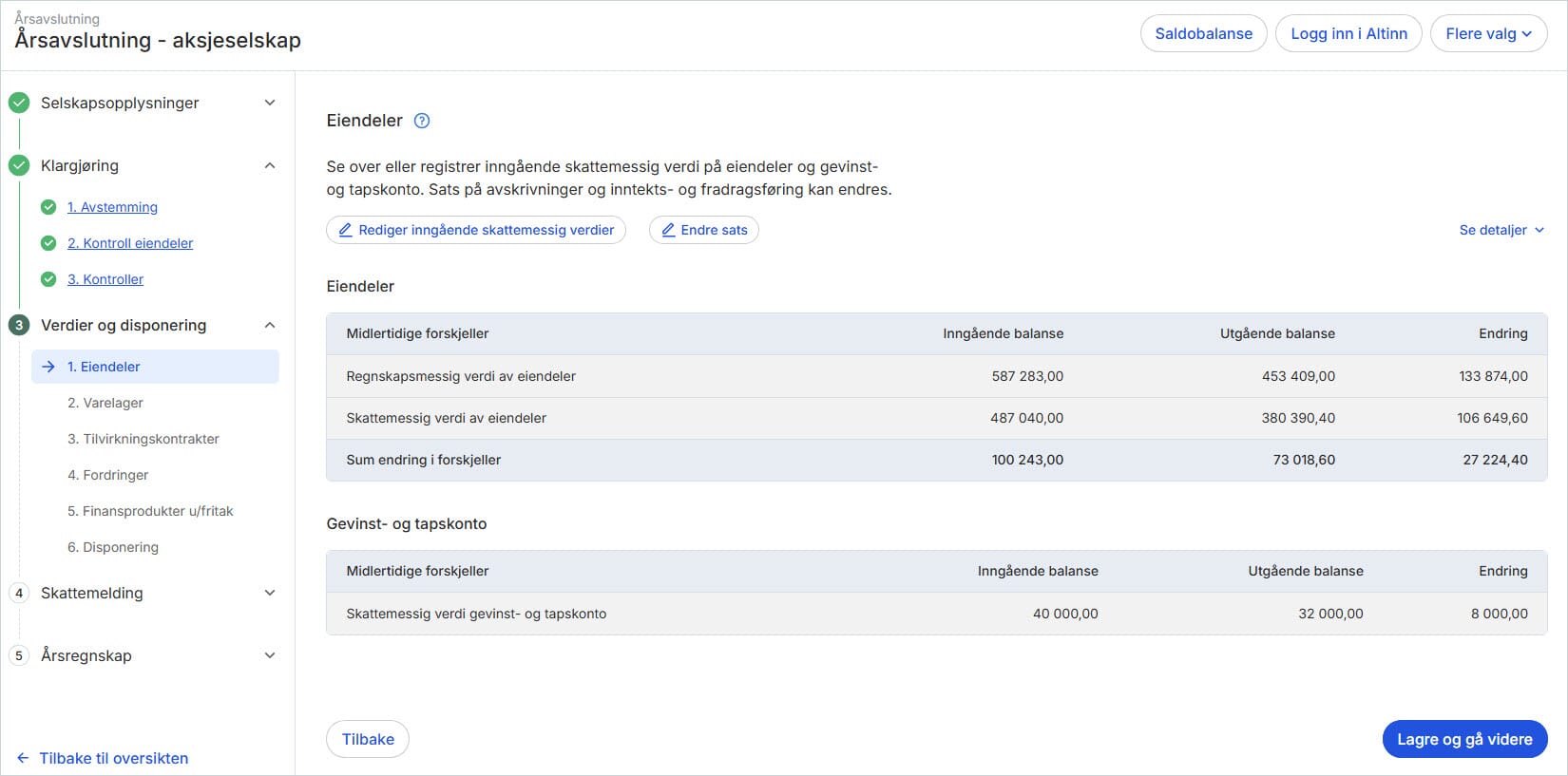Collapse the Klargjøring section chevron
Viewport: 1568px width, 776px height.
(270, 165)
